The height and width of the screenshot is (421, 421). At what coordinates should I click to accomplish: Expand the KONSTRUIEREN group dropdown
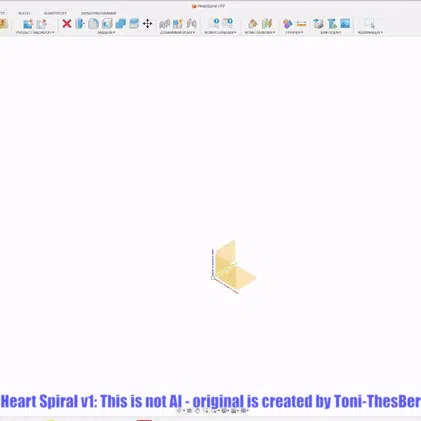click(260, 32)
